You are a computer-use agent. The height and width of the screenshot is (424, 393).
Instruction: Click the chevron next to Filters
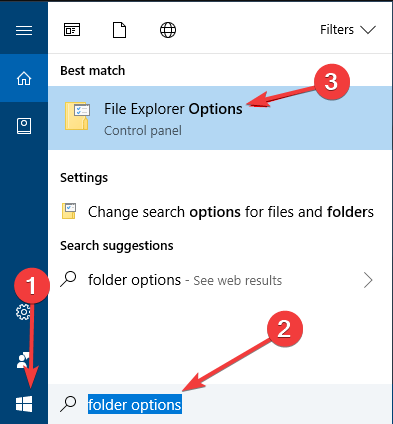click(x=368, y=30)
